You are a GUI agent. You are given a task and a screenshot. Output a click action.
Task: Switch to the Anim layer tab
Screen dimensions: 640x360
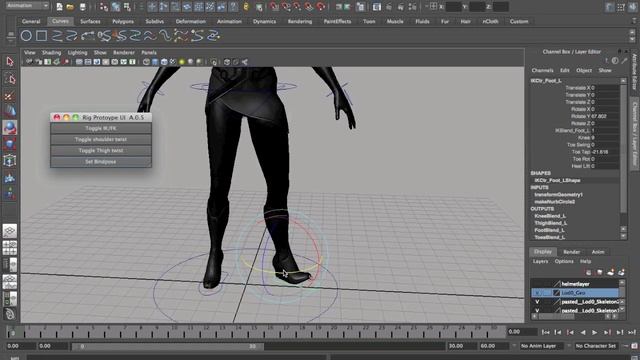coord(598,252)
